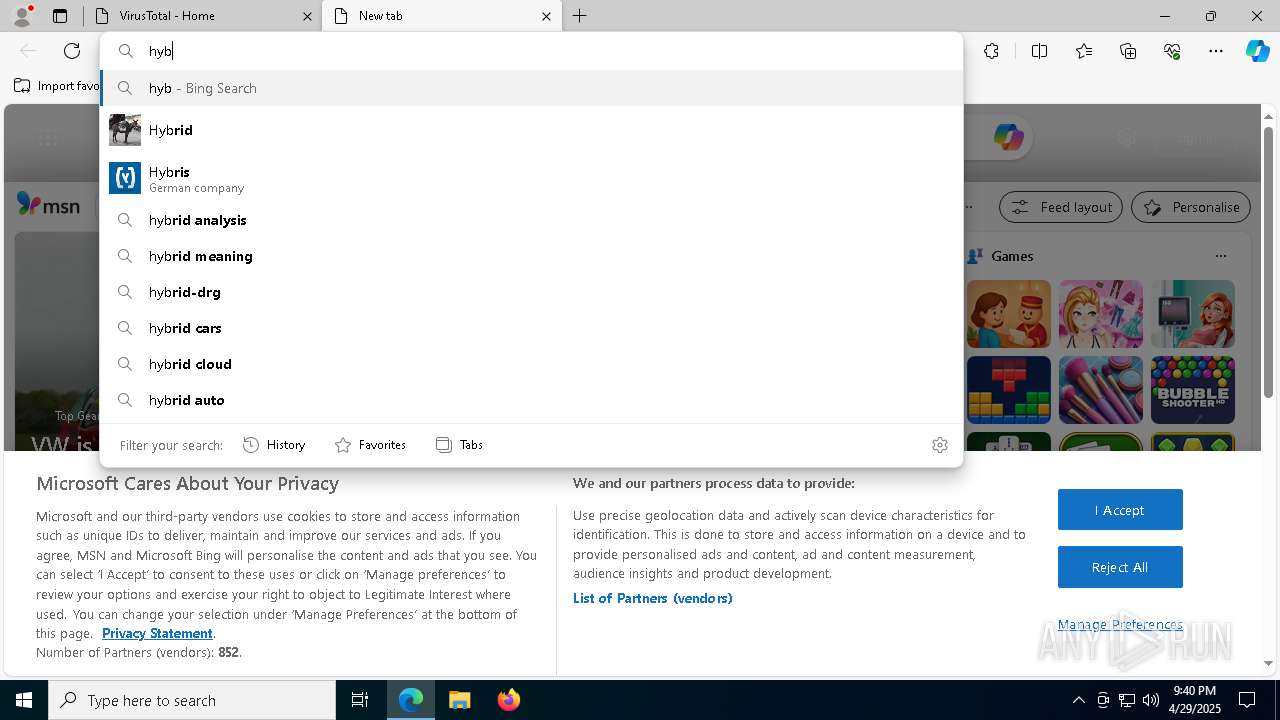This screenshot has width=1280, height=720.
Task: Open the red-haired girl game thumbnail
Action: coord(1192,314)
